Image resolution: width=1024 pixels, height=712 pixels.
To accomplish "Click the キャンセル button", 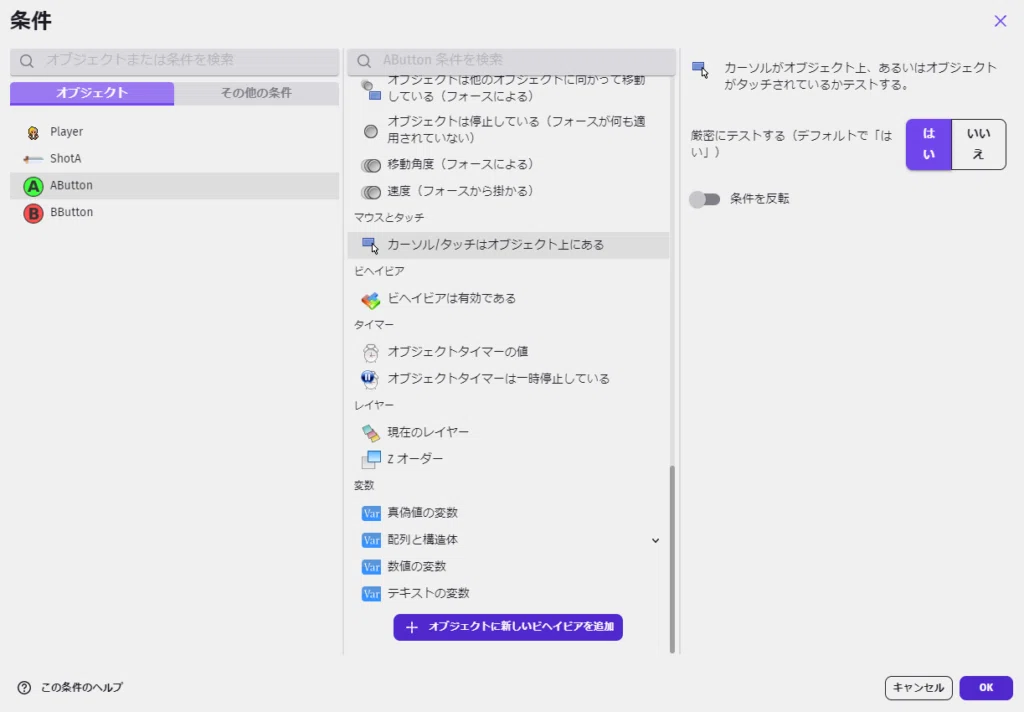I will pos(918,687).
